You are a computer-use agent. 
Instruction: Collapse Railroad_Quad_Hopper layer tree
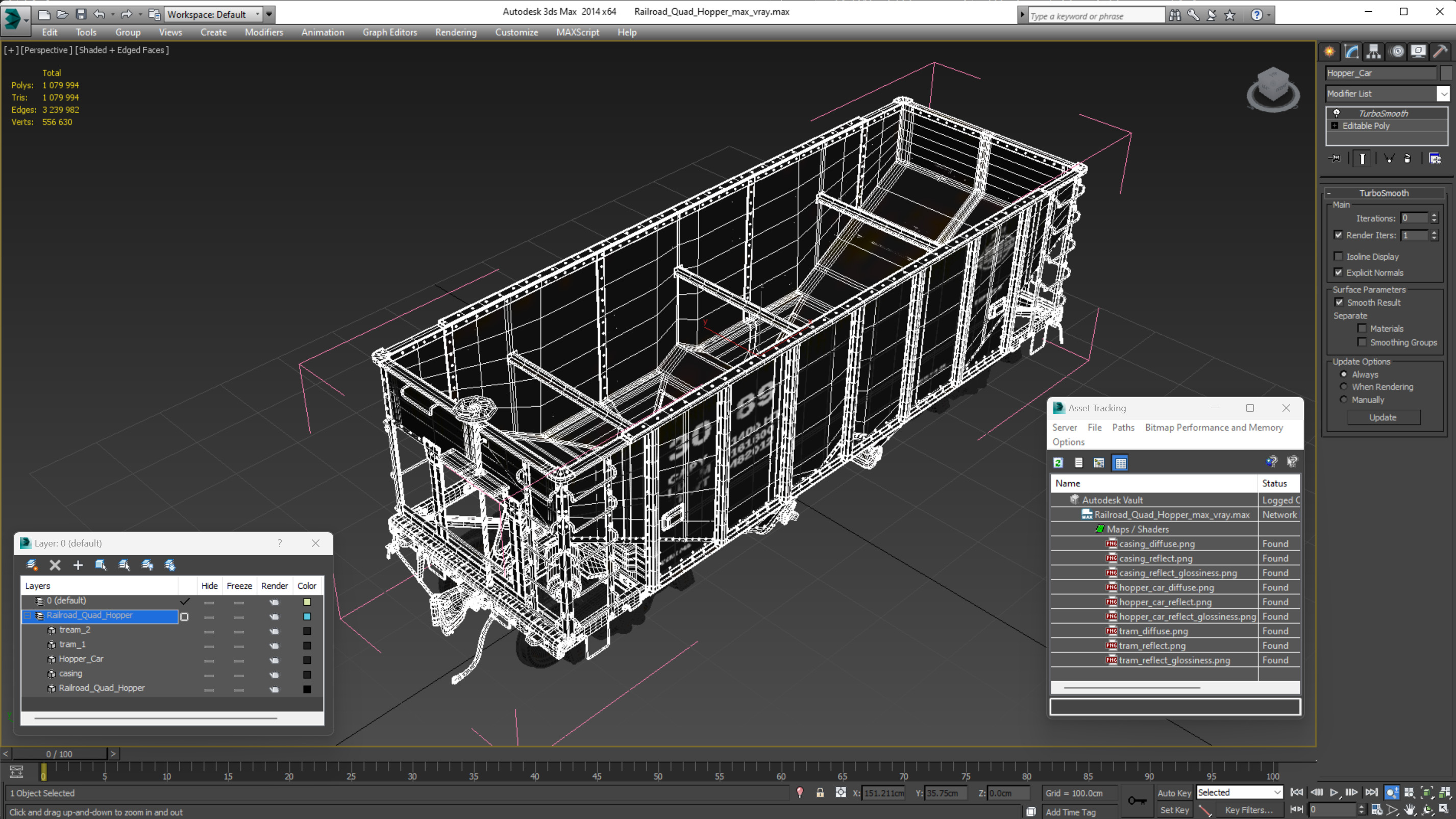[27, 615]
